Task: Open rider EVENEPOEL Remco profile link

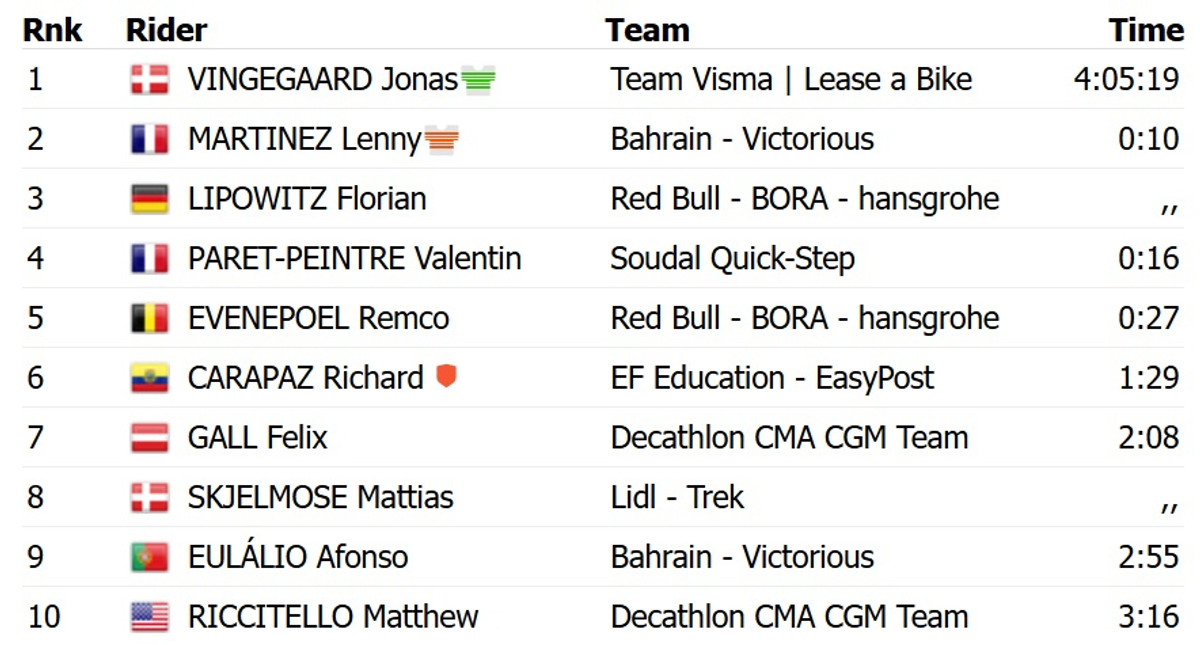Action: coord(318,318)
